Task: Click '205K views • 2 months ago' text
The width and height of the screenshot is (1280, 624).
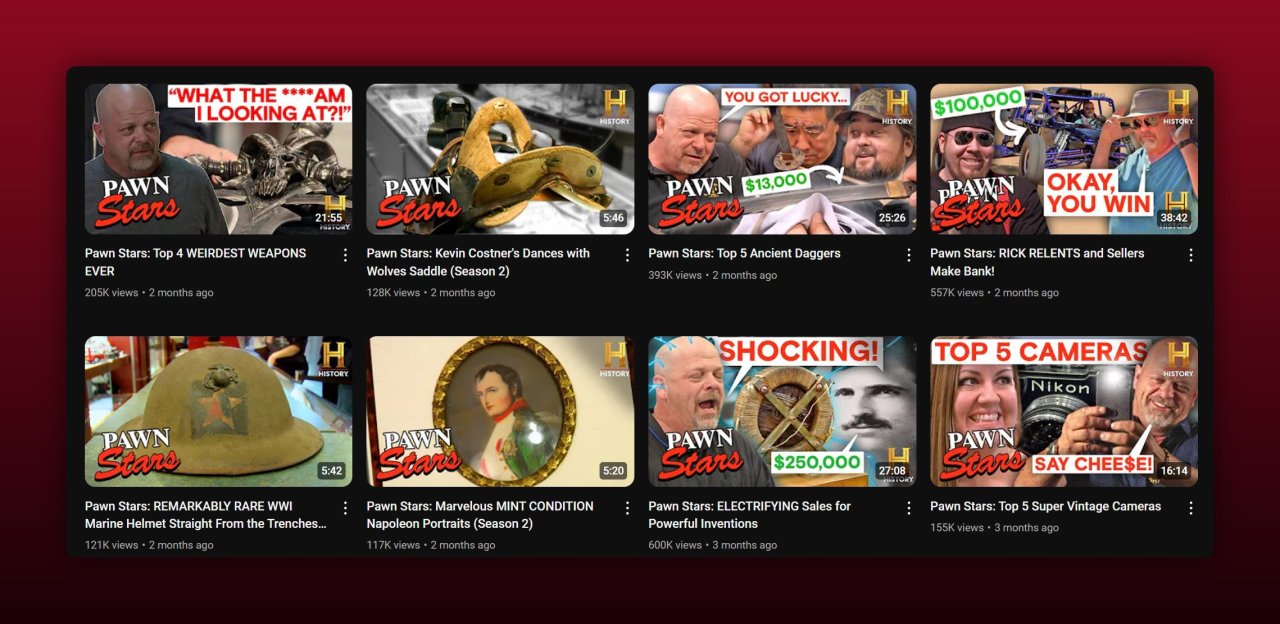Action: pyautogui.click(x=149, y=293)
